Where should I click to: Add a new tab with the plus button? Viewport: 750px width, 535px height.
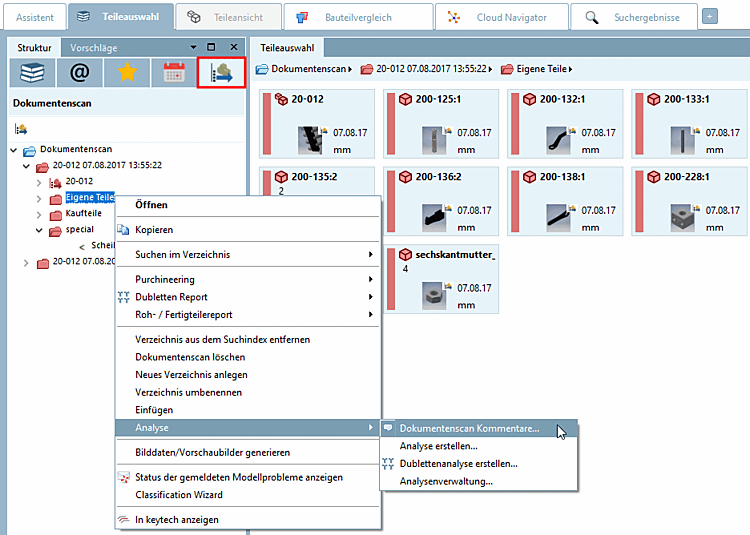click(710, 17)
